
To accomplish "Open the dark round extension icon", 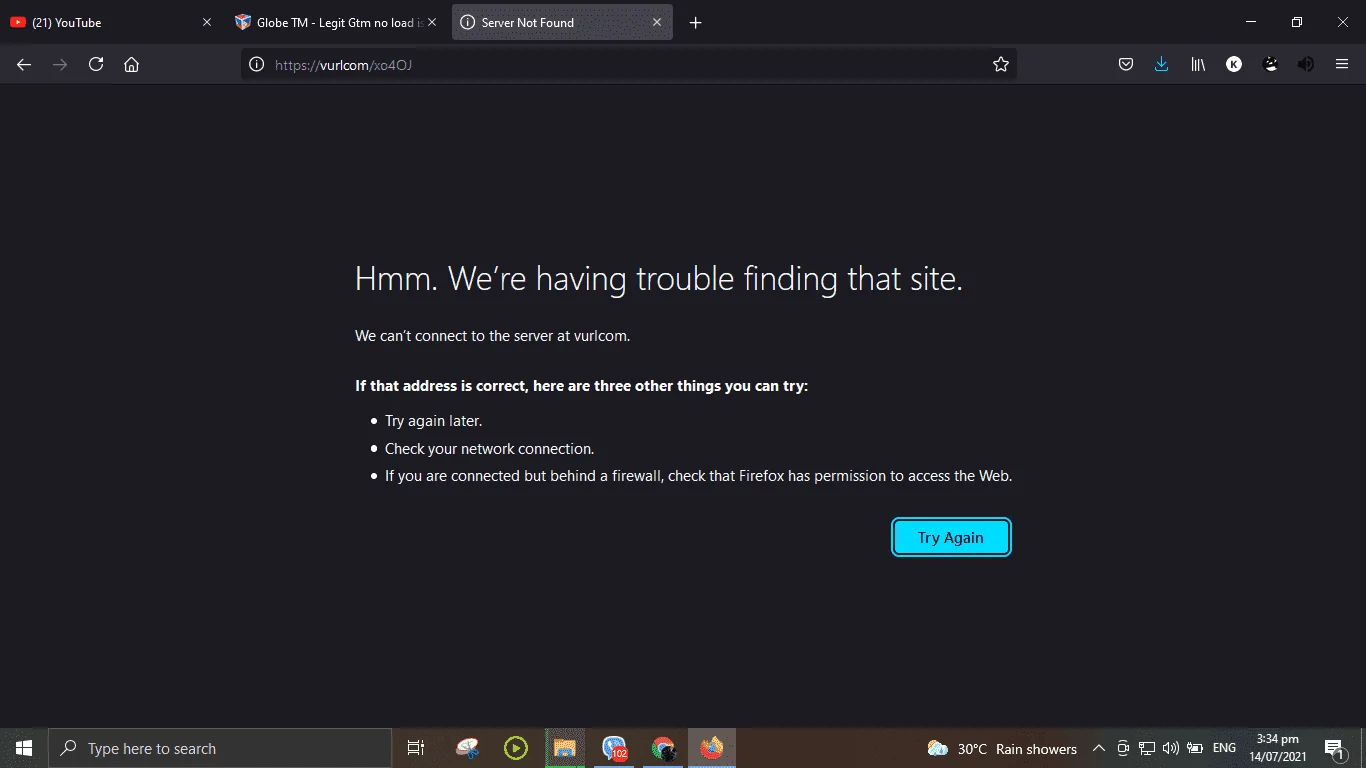I will pyautogui.click(x=1270, y=64).
